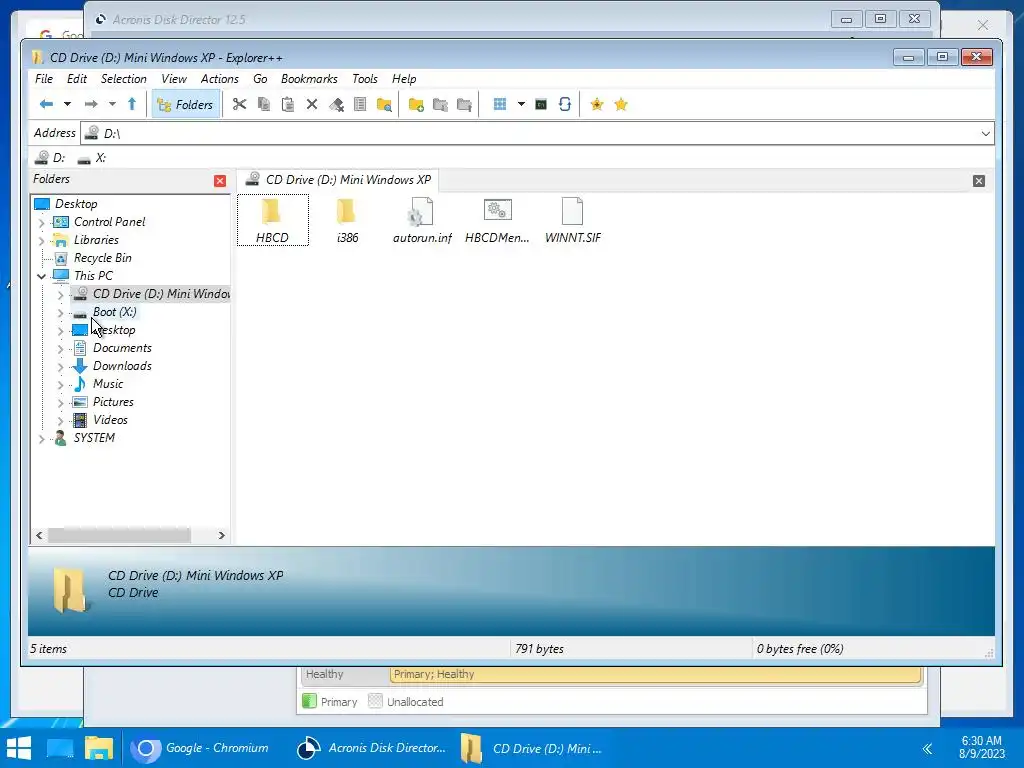Select the HBCDMenu file
The height and width of the screenshot is (768, 1024).
497,220
